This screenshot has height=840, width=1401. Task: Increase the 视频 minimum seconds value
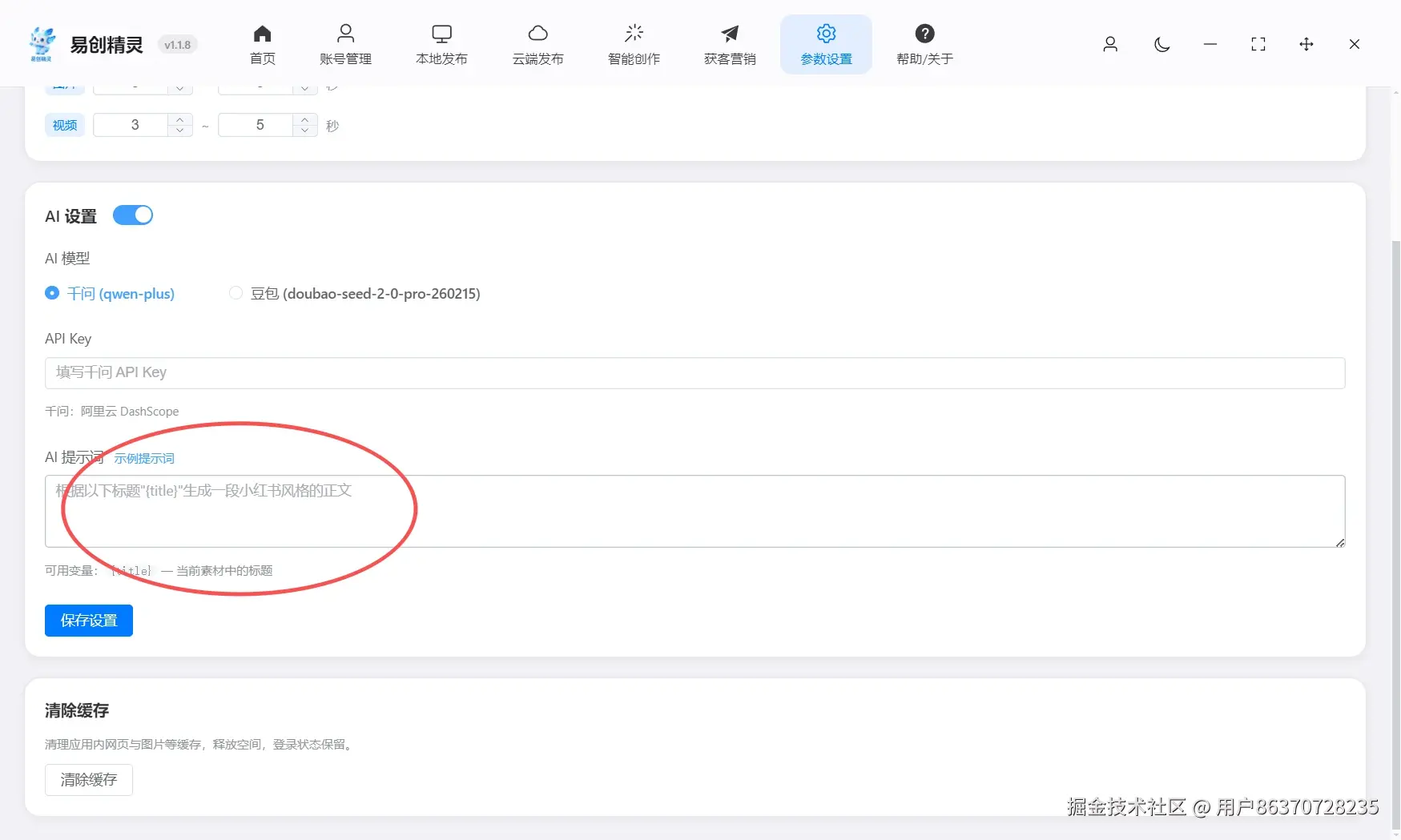point(180,119)
